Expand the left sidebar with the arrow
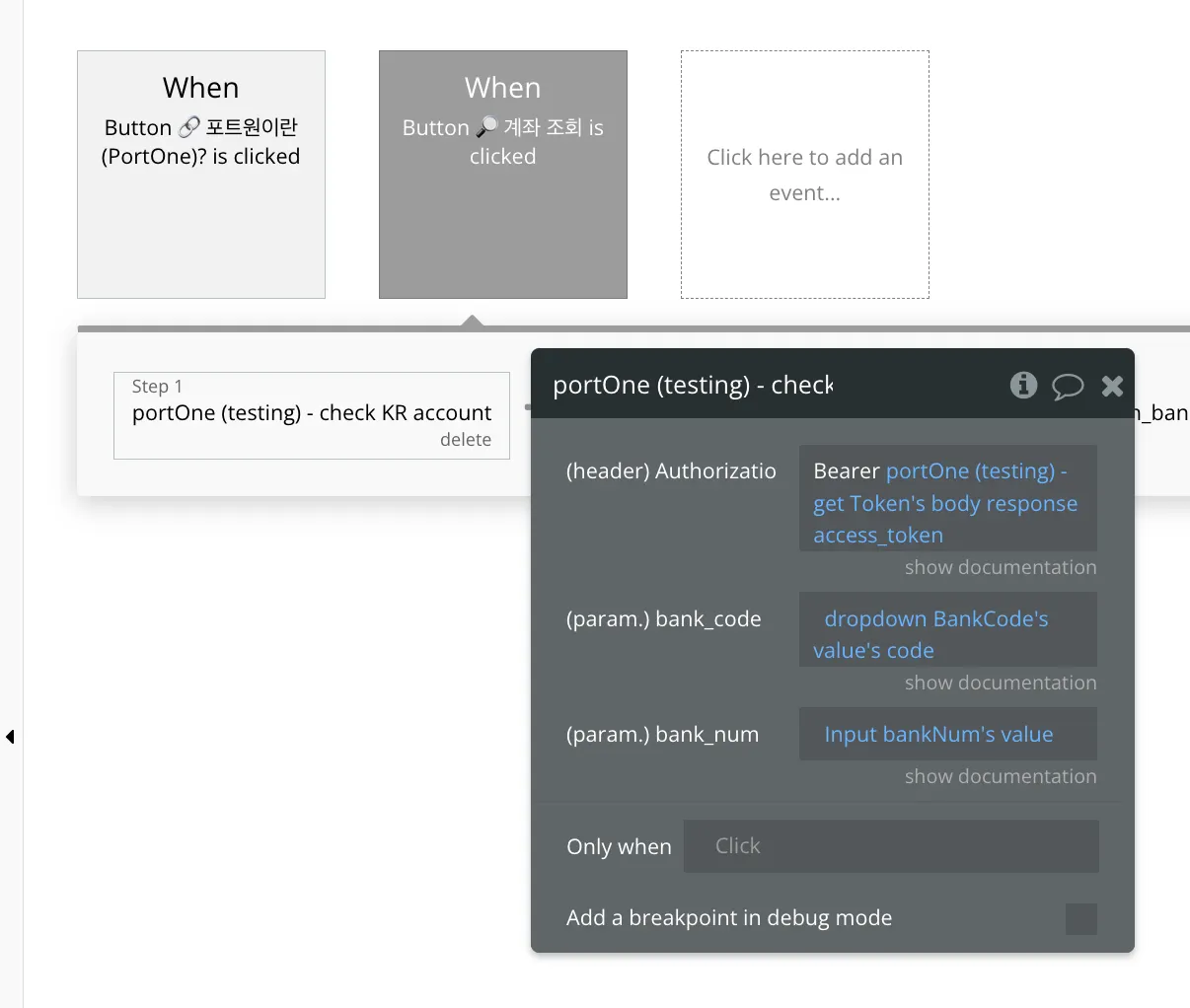This screenshot has height=1008, width=1190. click(x=10, y=737)
